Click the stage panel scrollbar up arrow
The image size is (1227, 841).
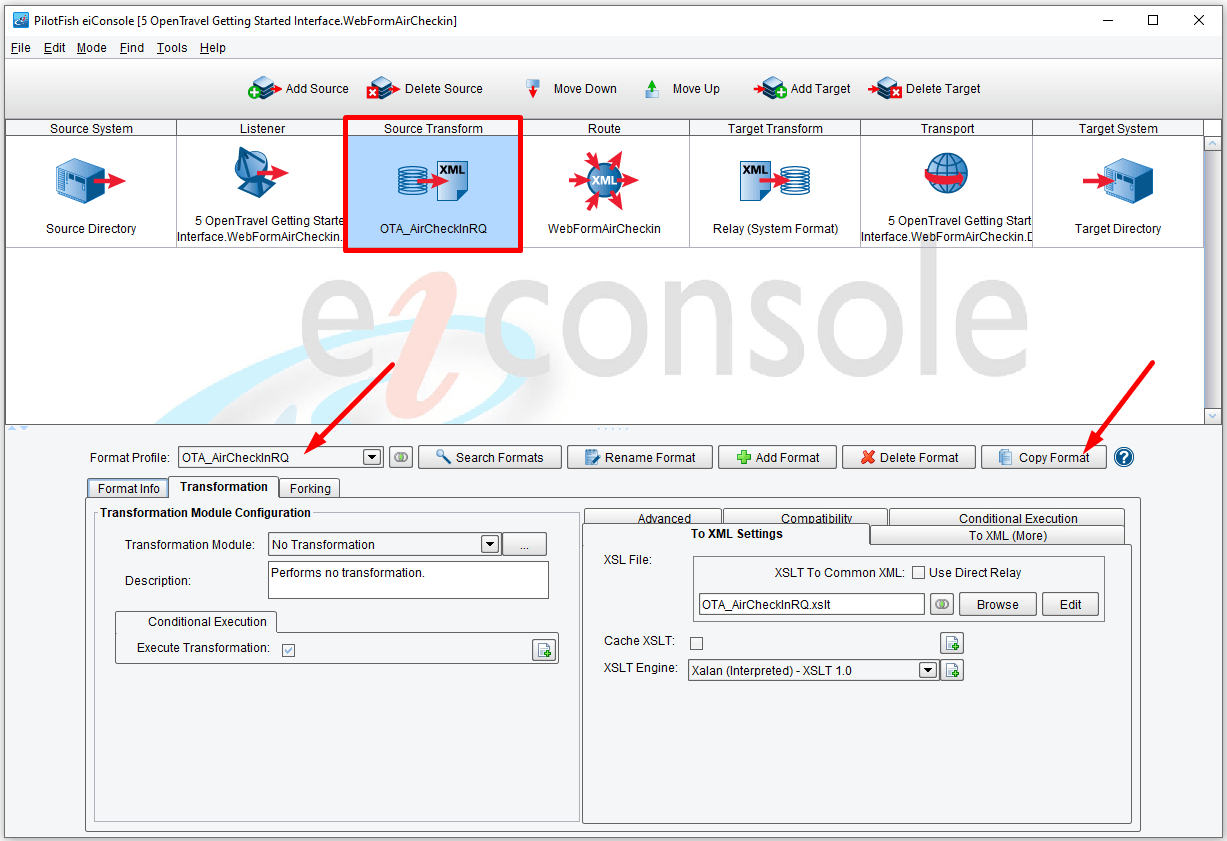pos(1213,144)
